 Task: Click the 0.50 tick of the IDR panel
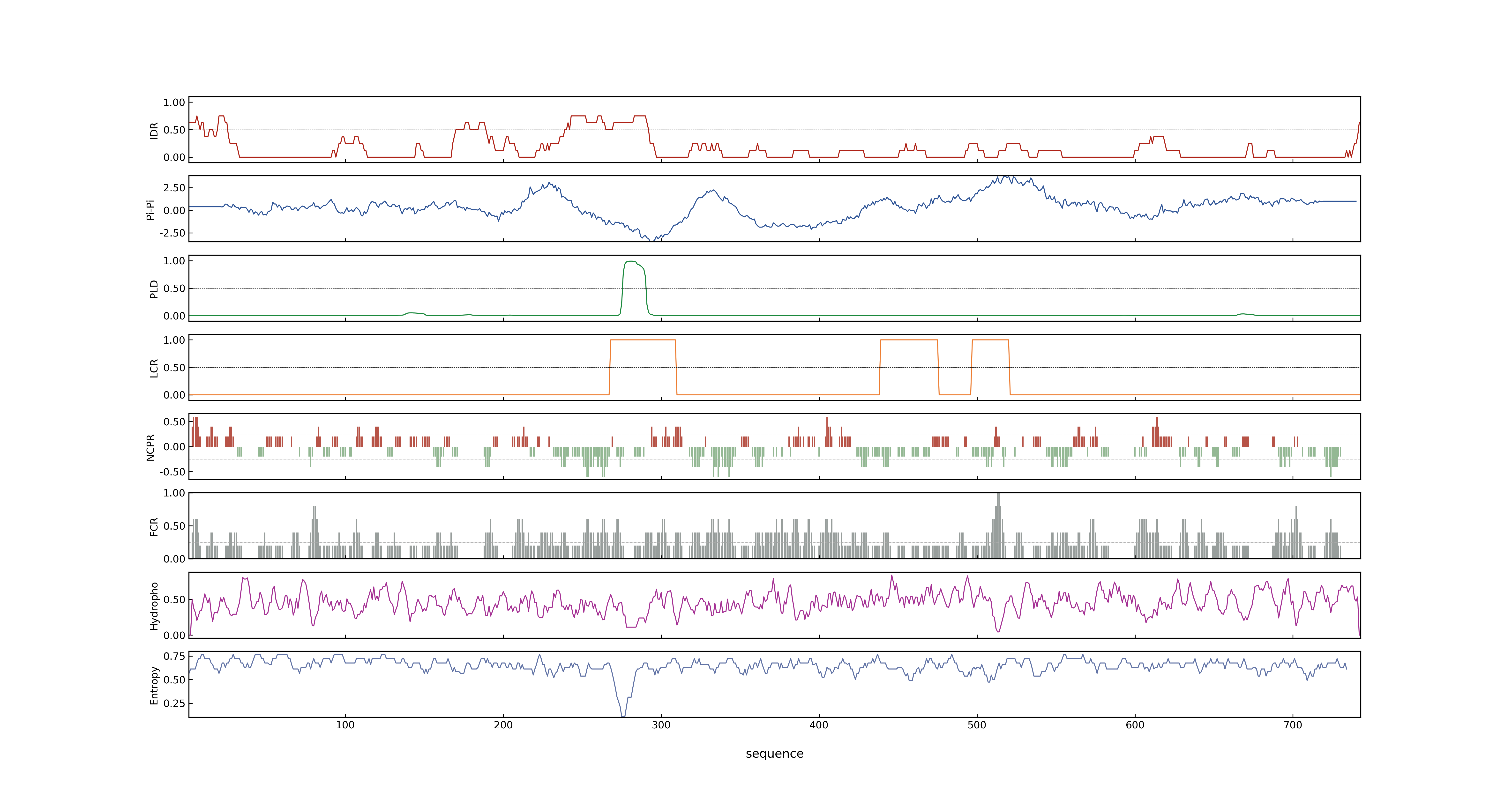174,130
